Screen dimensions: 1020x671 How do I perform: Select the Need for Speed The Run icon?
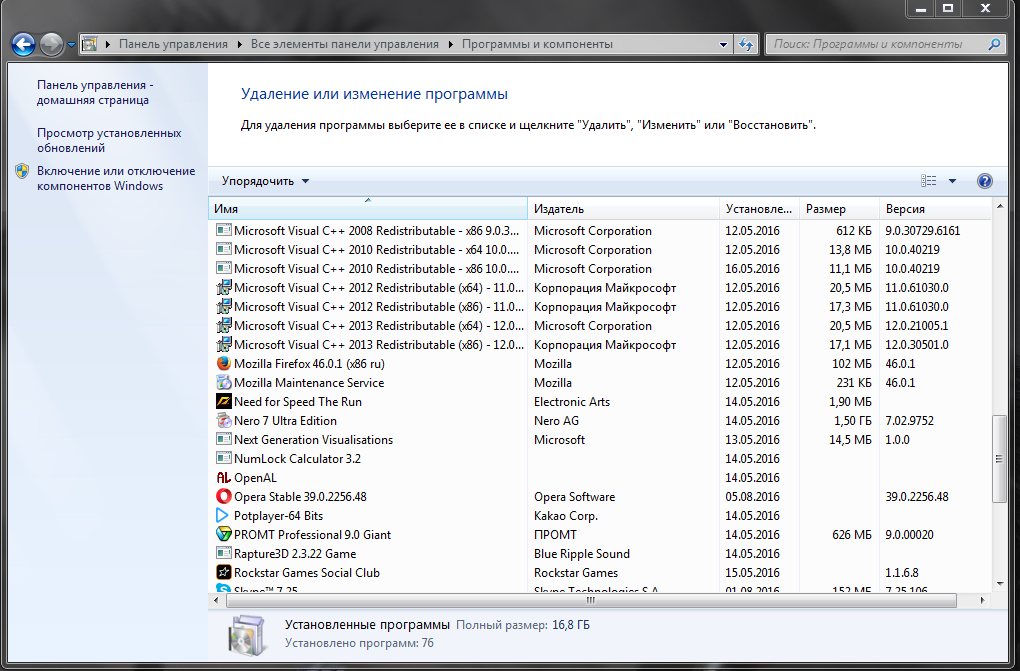[x=223, y=402]
